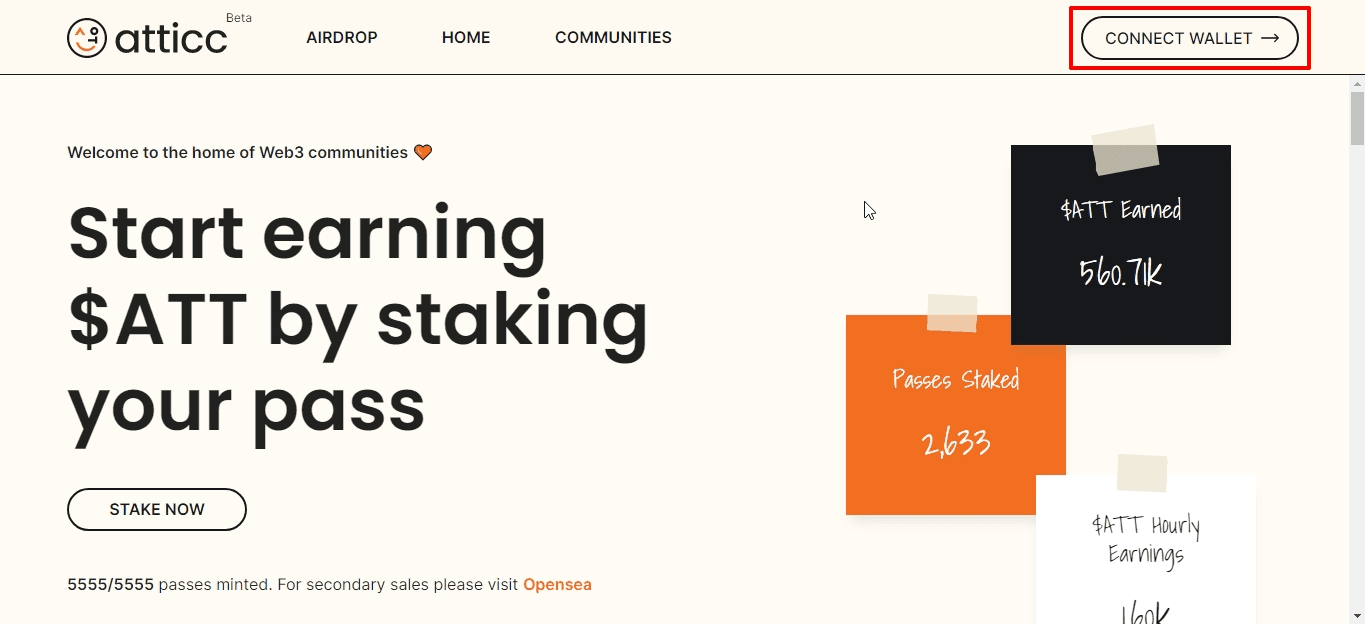The width and height of the screenshot is (1365, 624).
Task: Click the 560.71k earned value
Action: tap(1121, 272)
